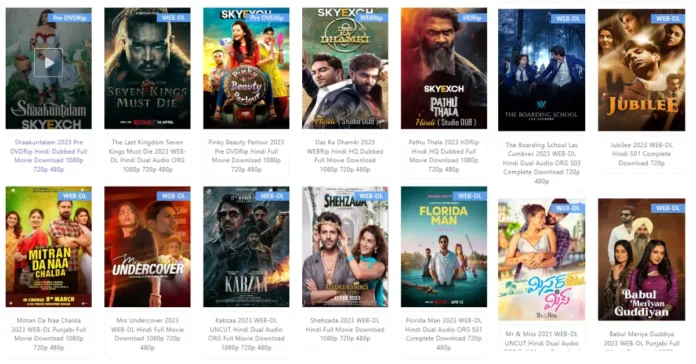This screenshot has width=696, height=364.
Task: Open the Mitran Da Naa Chalda poster
Action: [48, 246]
